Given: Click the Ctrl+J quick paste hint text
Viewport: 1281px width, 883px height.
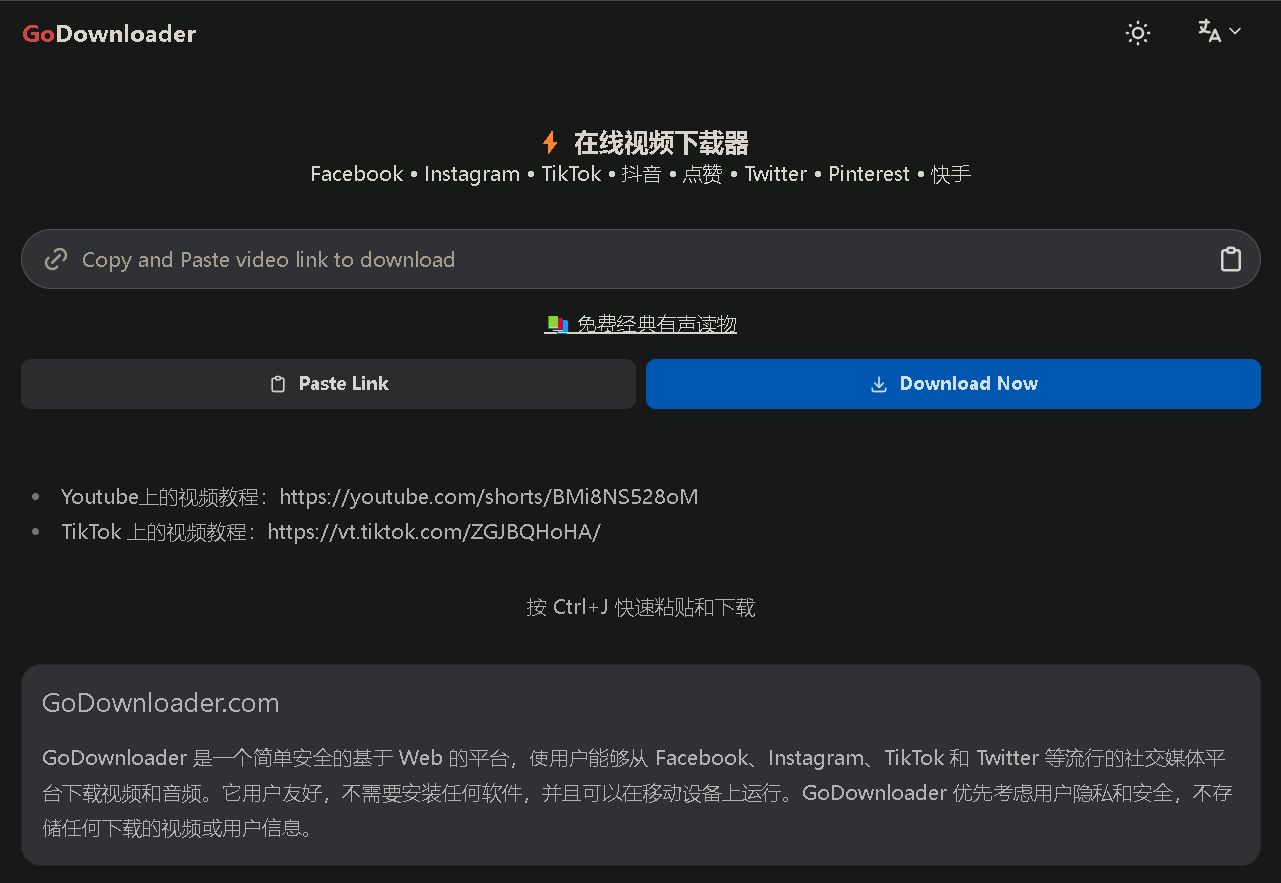Looking at the screenshot, I should (641, 607).
